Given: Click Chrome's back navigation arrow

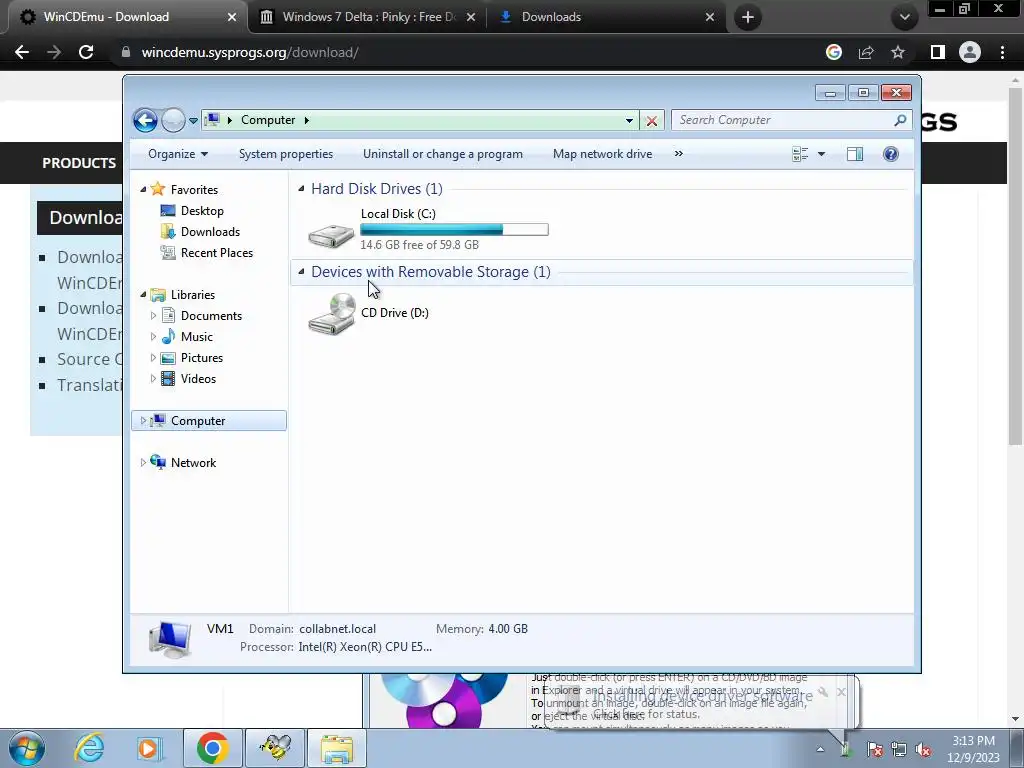Looking at the screenshot, I should [22, 52].
